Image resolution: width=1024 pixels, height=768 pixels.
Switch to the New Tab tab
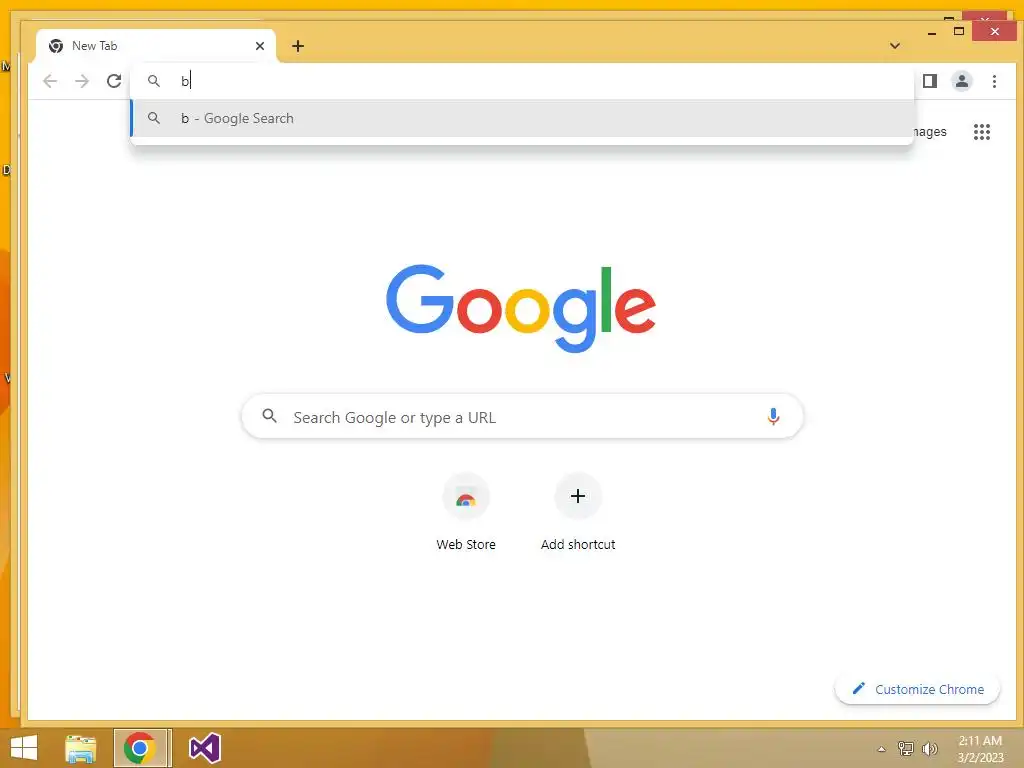tap(156, 46)
